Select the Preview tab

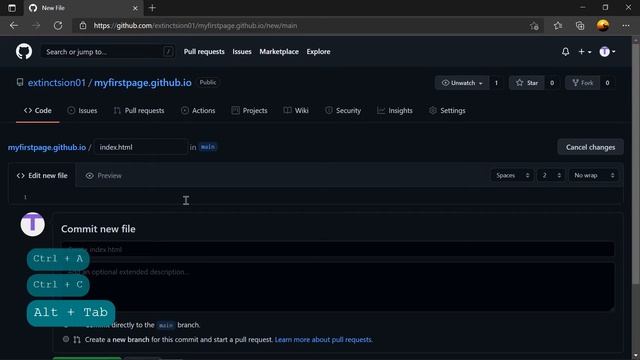(x=104, y=176)
